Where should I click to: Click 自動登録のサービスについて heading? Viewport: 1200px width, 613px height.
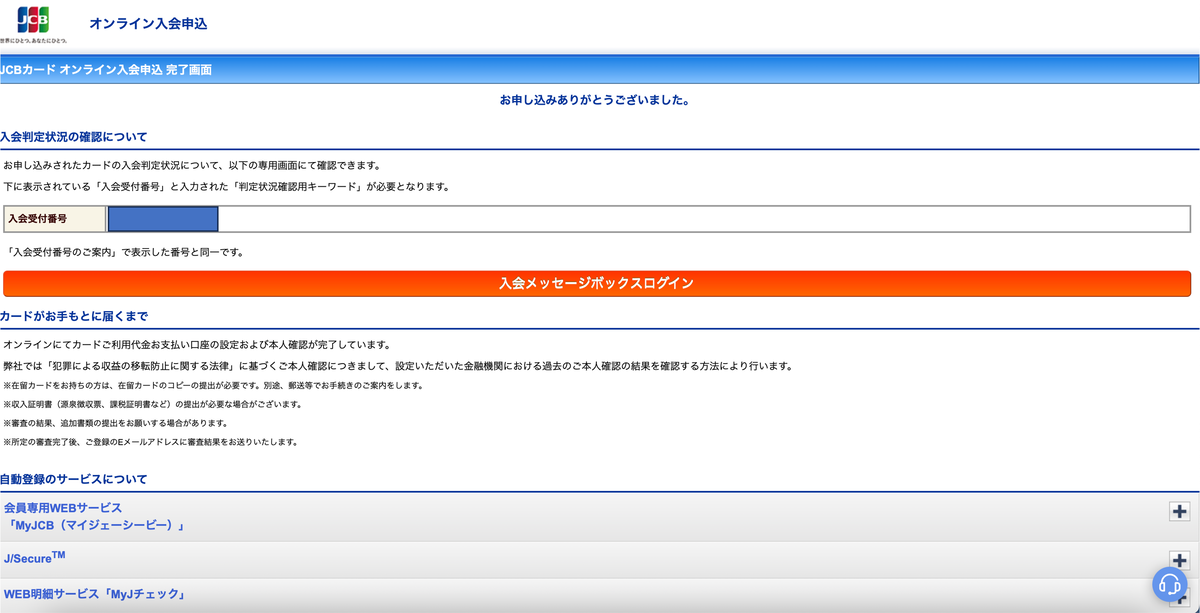[x=74, y=479]
